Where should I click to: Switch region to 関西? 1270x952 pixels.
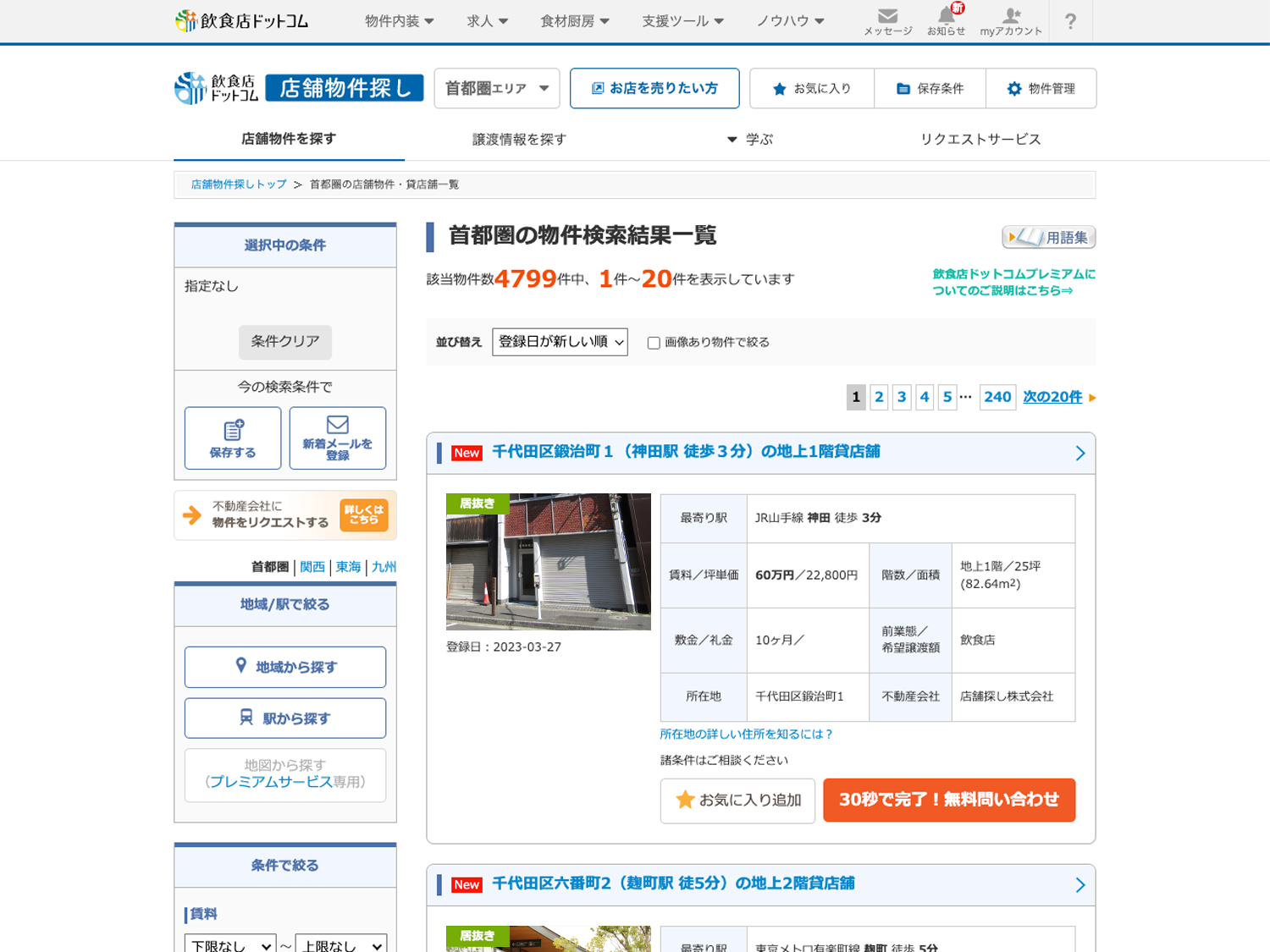pyautogui.click(x=312, y=567)
